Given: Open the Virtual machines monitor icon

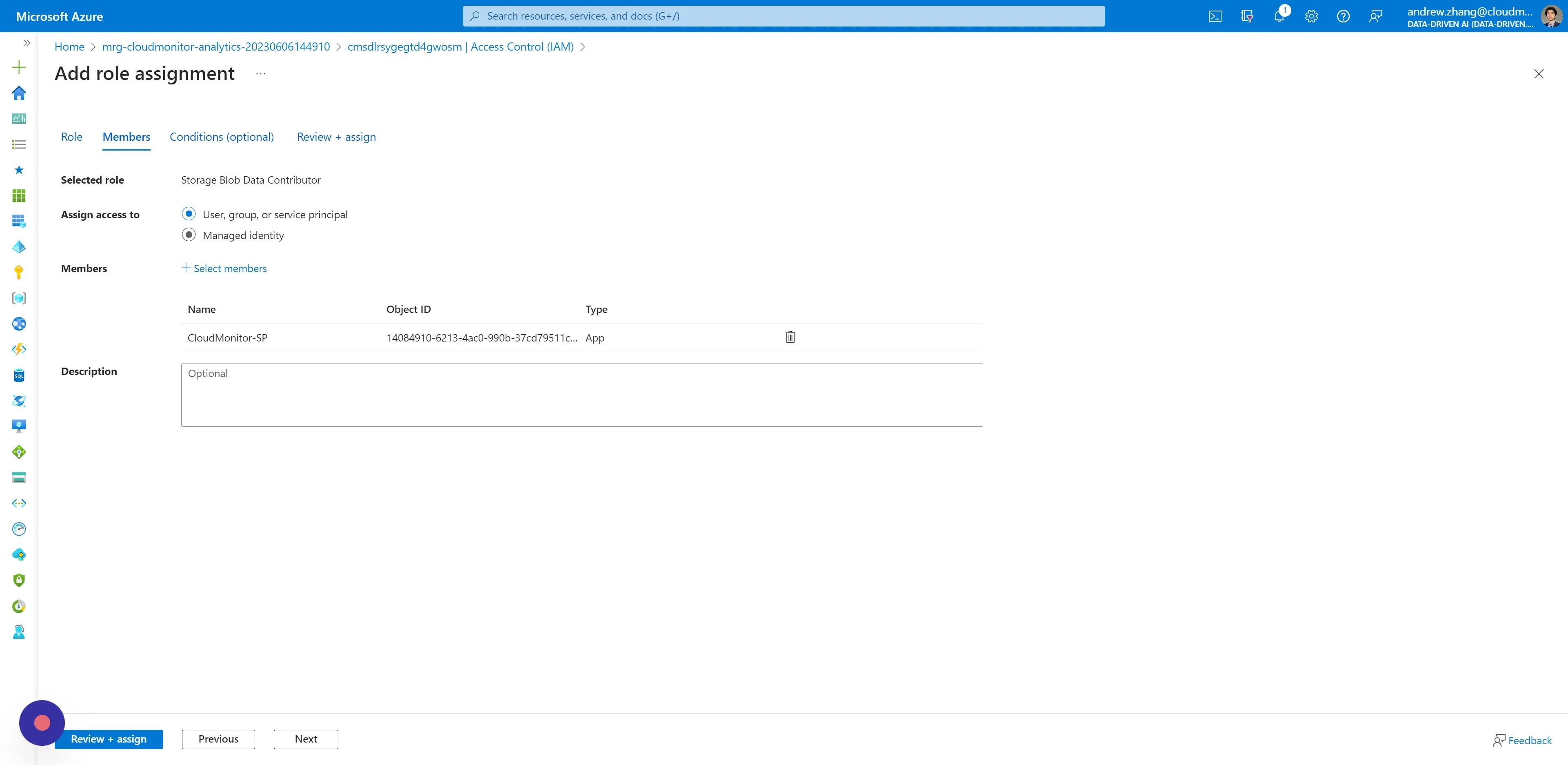Looking at the screenshot, I should [x=19, y=426].
